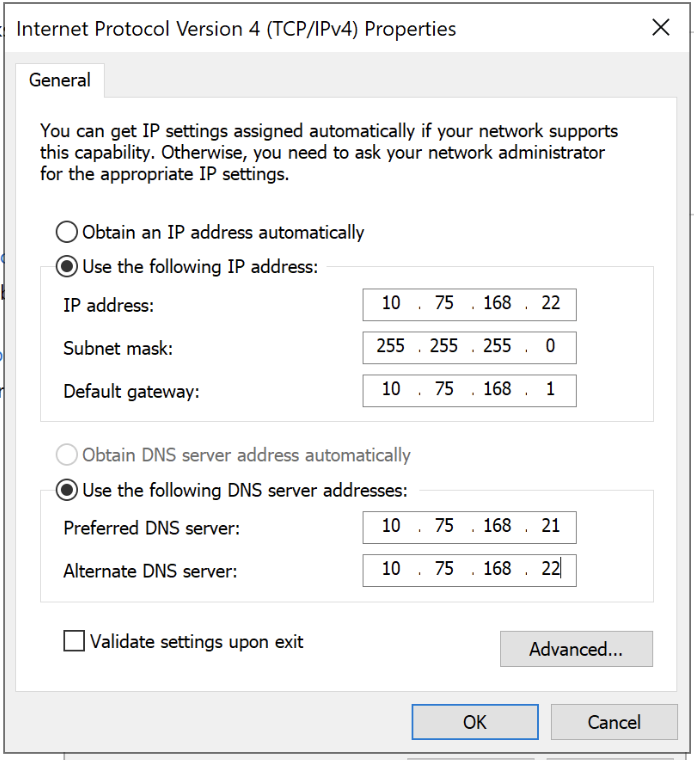Select the General tab

(60, 80)
